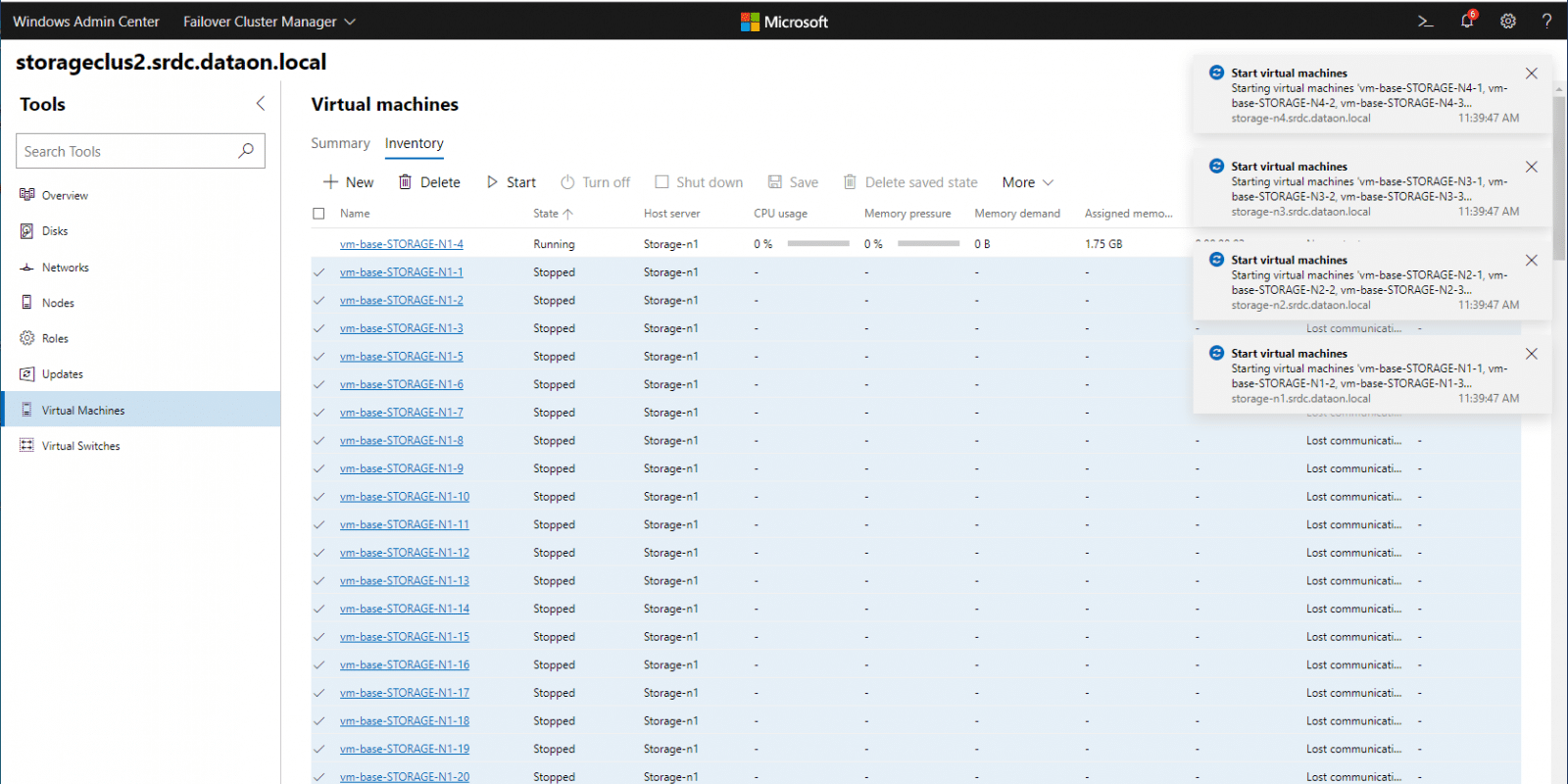
Task: Click Turn off in toolbar
Action: click(x=595, y=182)
